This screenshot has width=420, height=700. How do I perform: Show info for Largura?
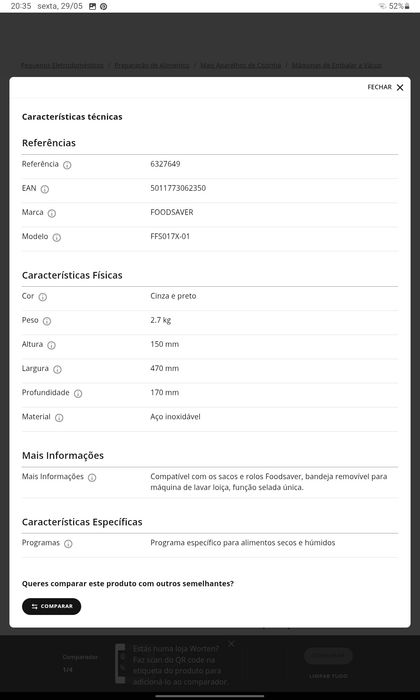click(x=57, y=369)
